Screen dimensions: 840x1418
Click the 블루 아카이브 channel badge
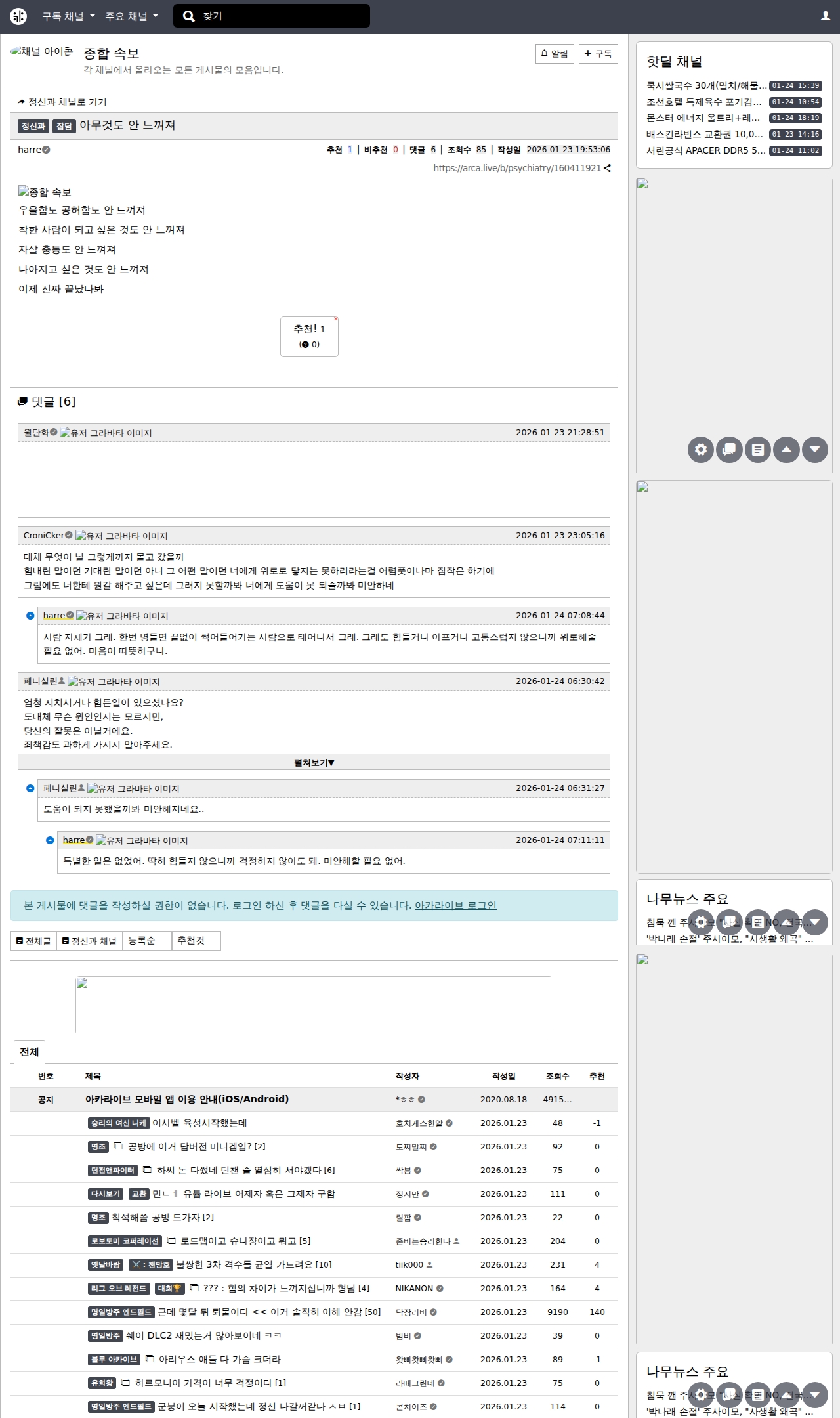click(114, 1360)
